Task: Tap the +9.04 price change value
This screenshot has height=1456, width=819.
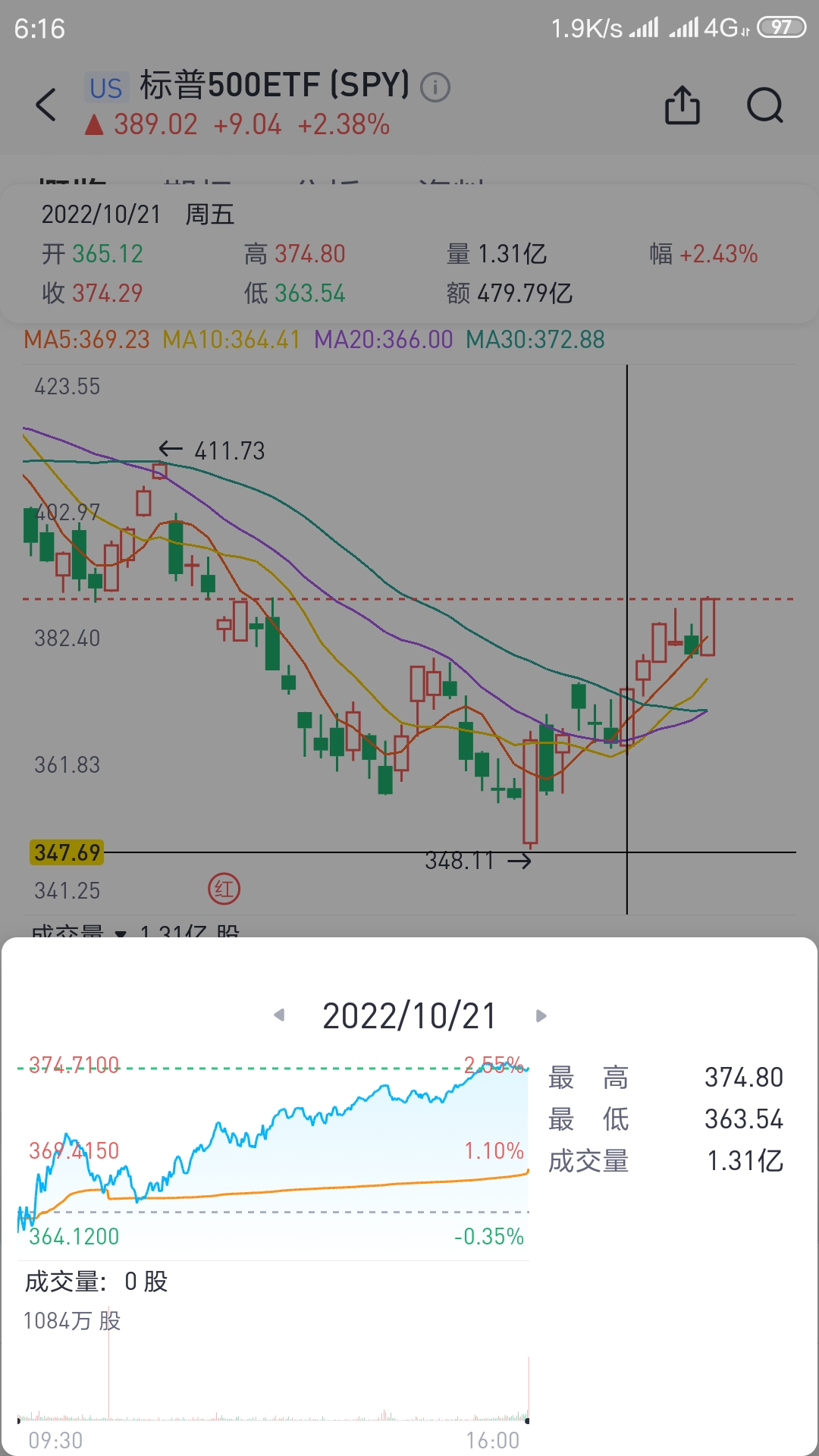Action: 247,124
